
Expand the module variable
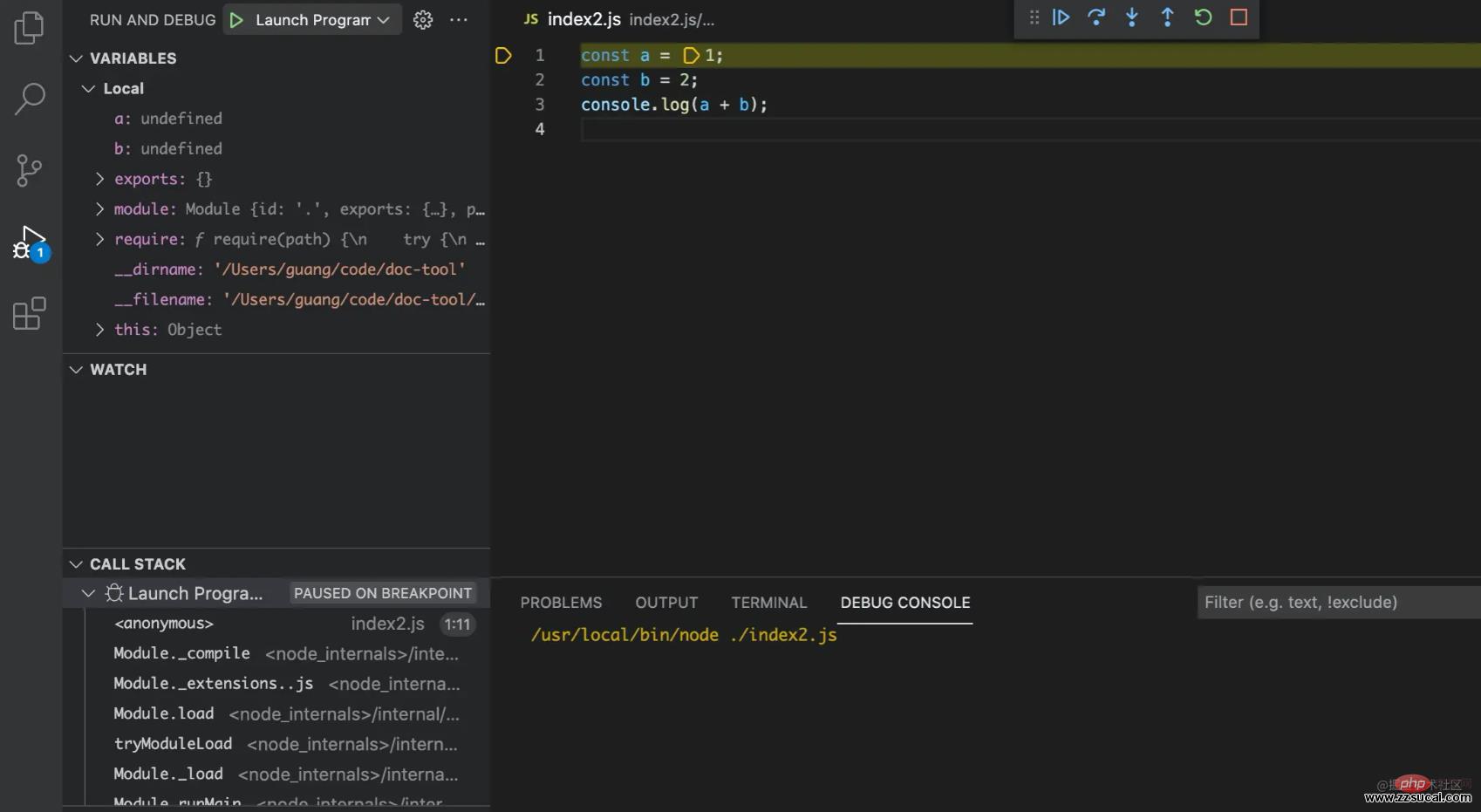99,209
